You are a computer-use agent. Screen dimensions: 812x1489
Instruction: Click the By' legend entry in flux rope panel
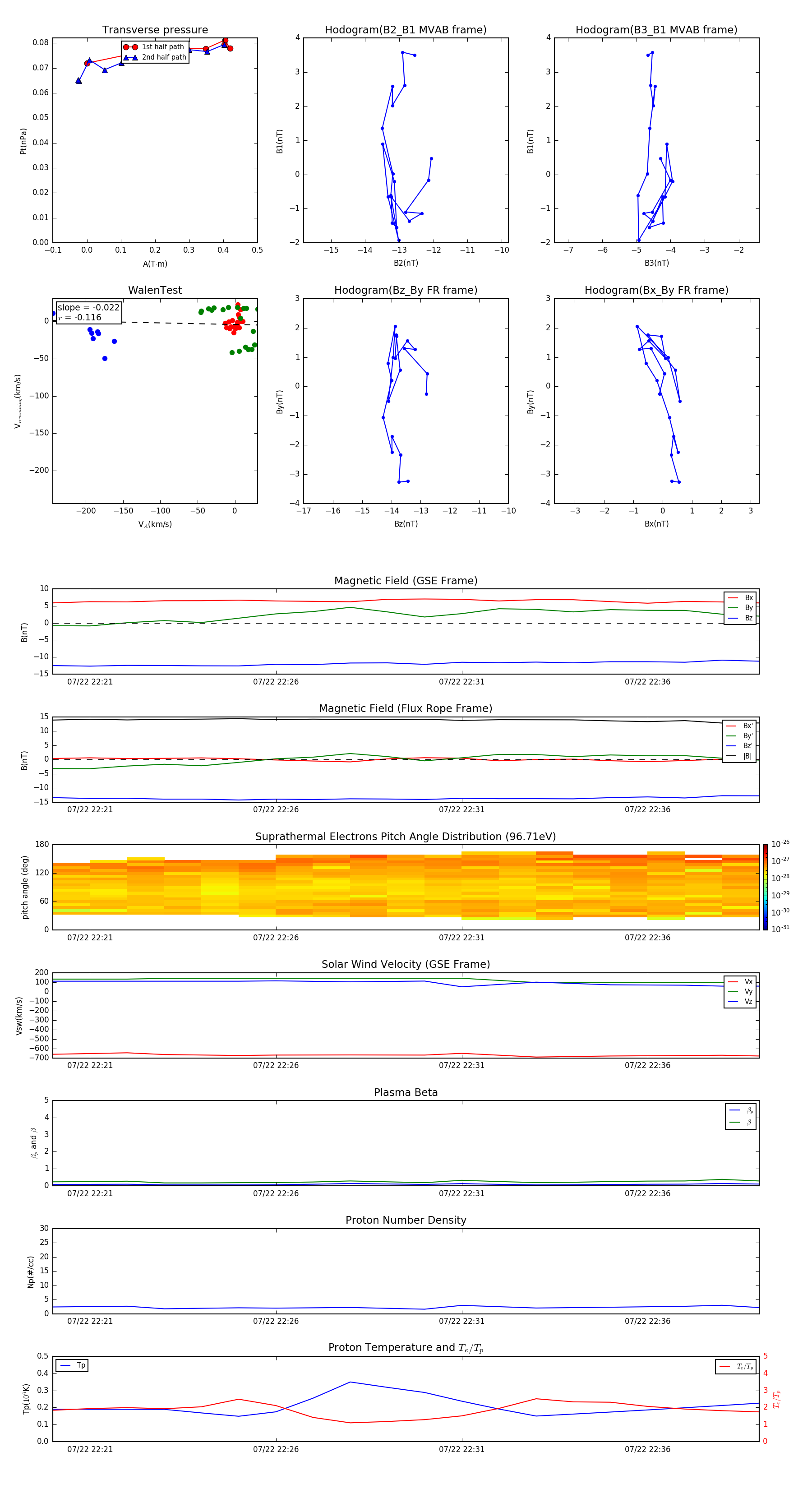click(739, 736)
